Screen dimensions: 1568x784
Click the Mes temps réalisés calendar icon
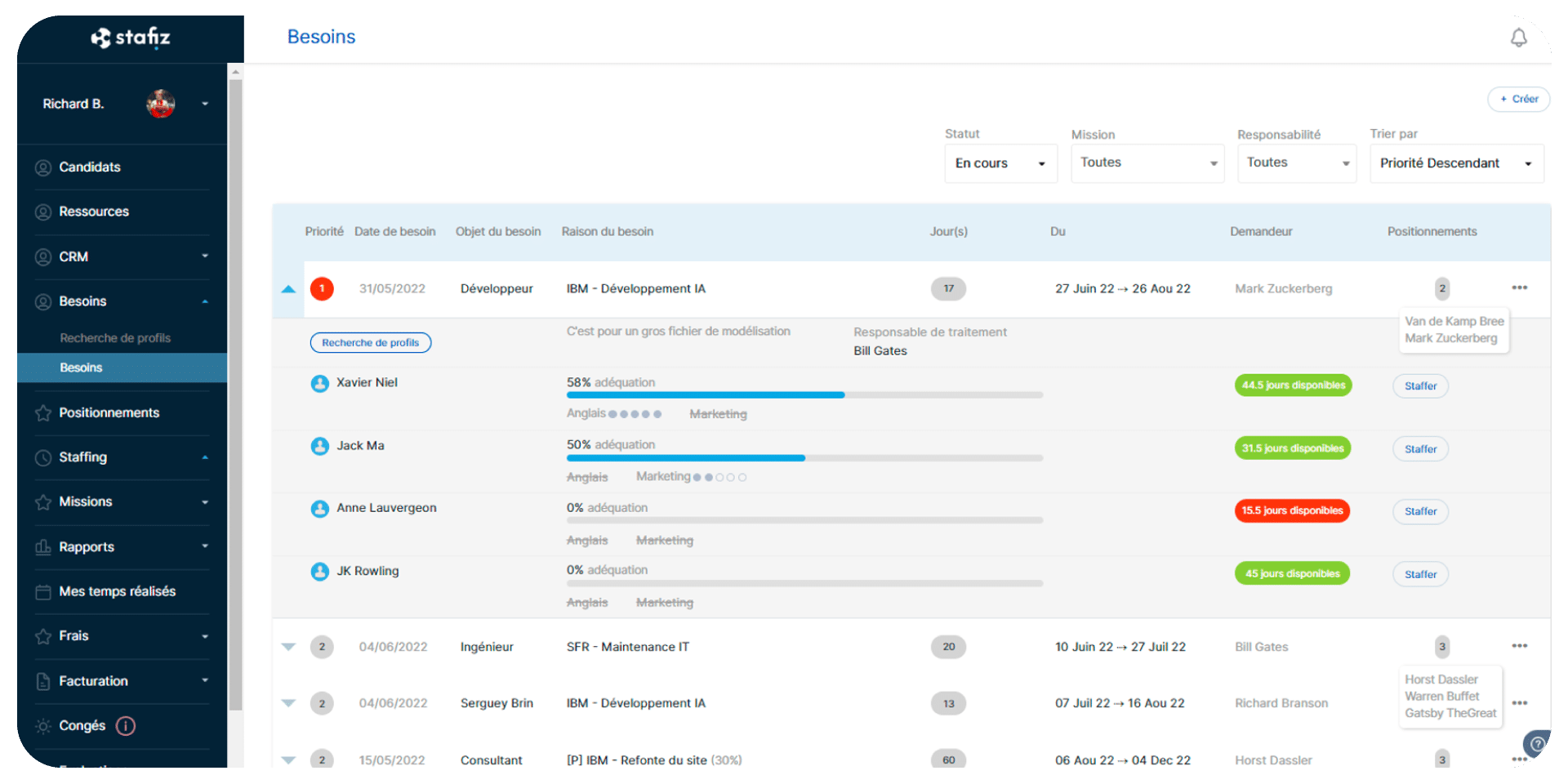43,592
